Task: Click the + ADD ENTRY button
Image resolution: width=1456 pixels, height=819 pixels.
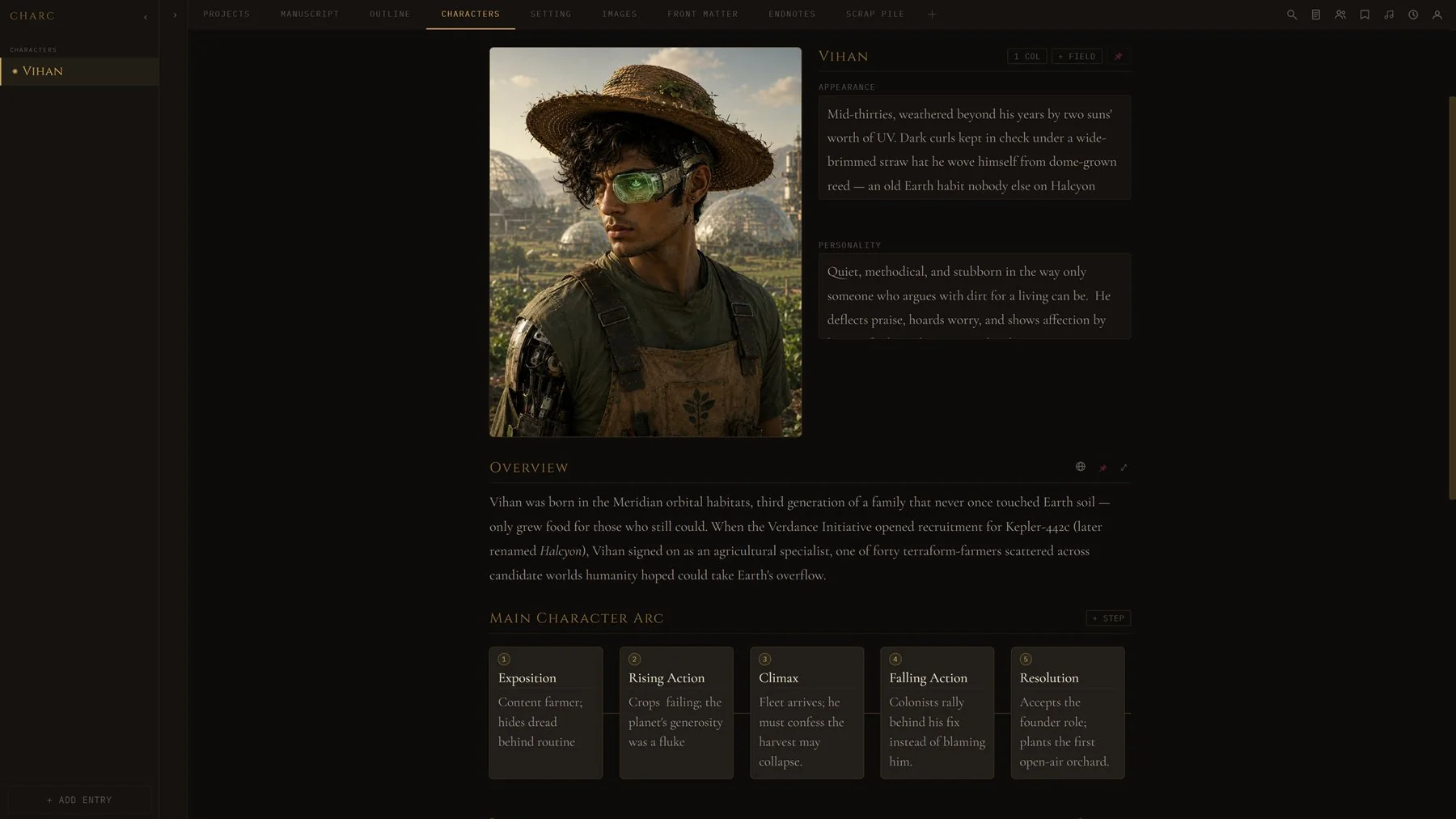Action: point(79,800)
